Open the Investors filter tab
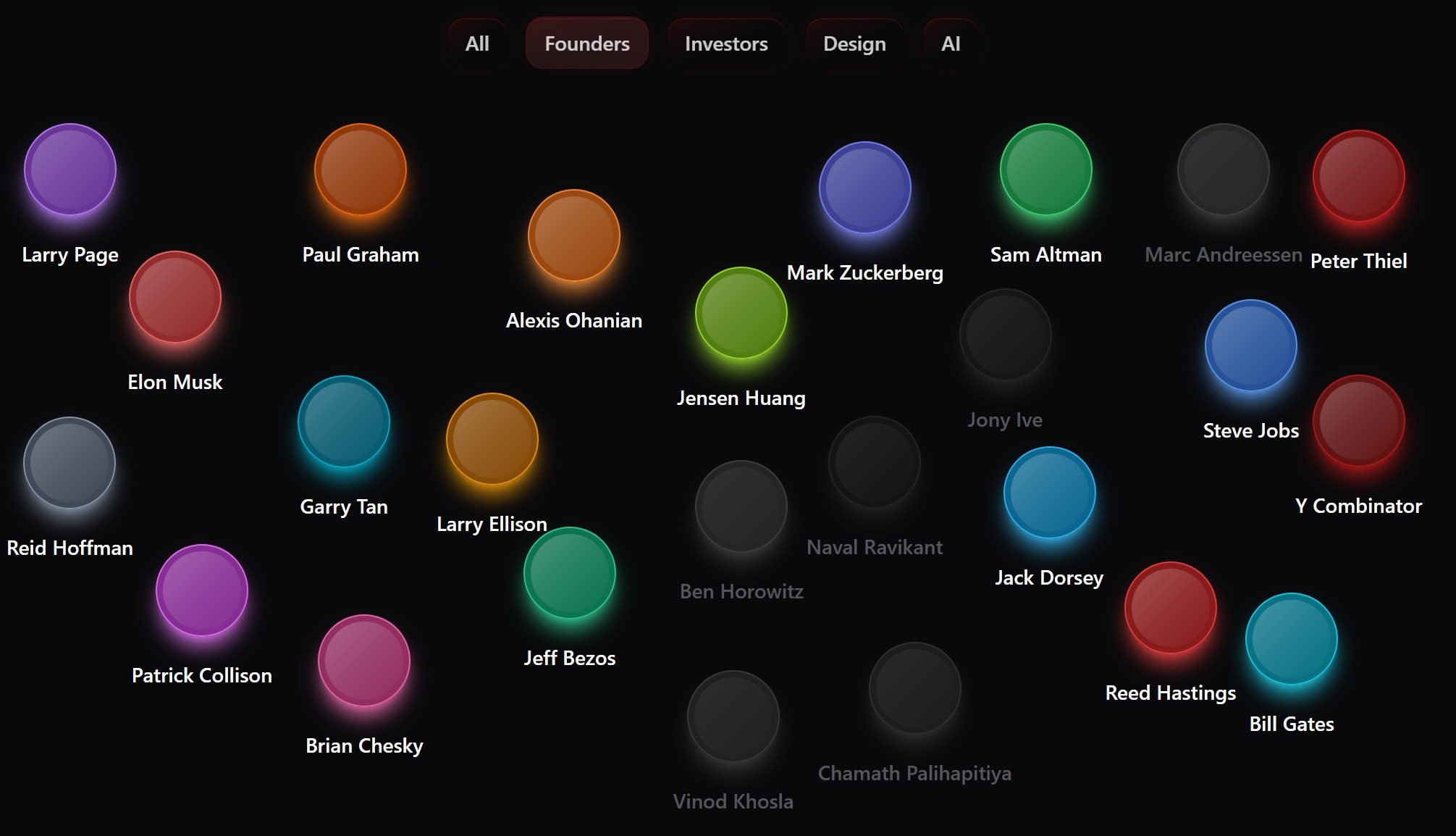 726,43
